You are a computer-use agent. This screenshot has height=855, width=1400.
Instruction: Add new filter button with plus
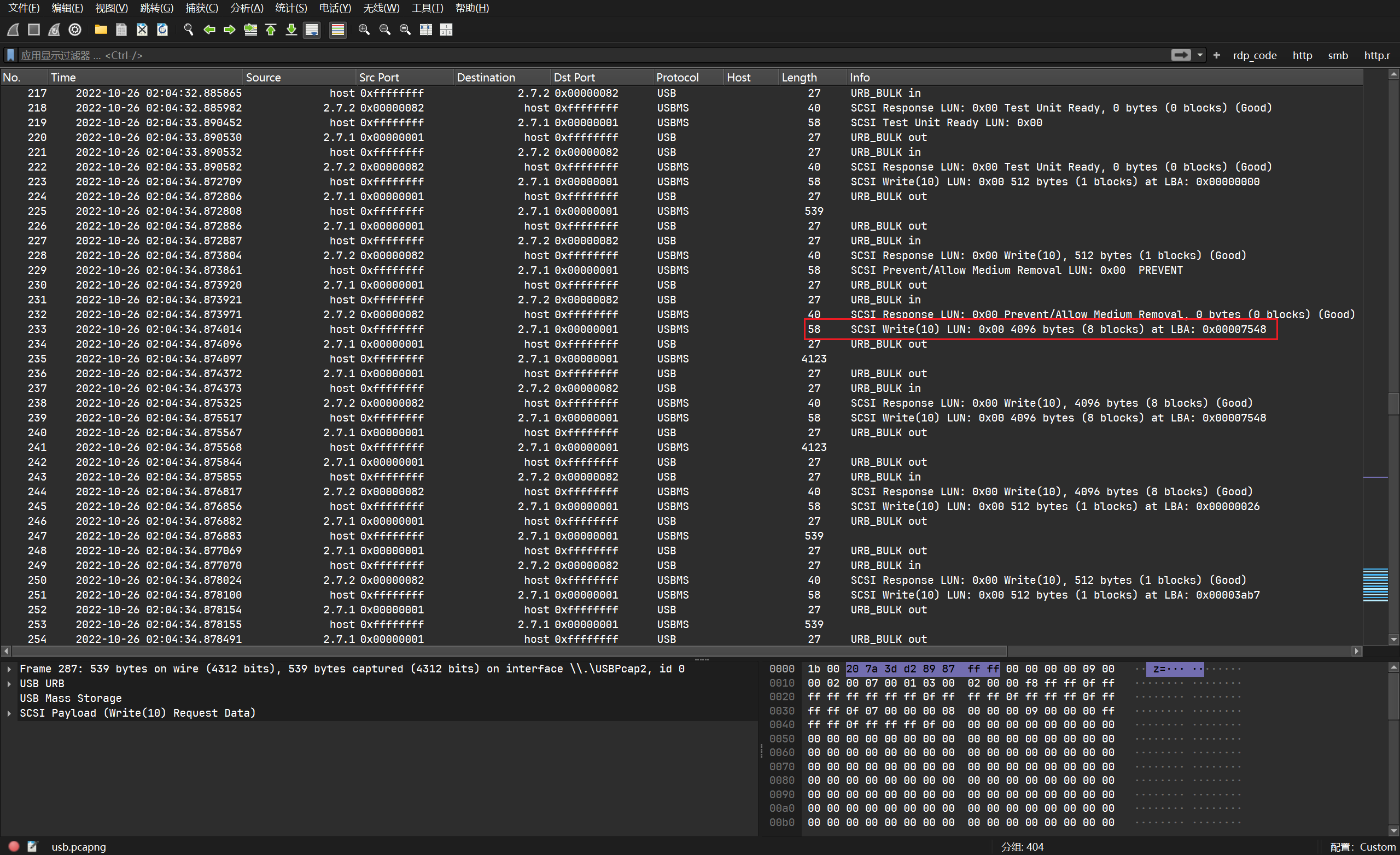pos(1216,55)
